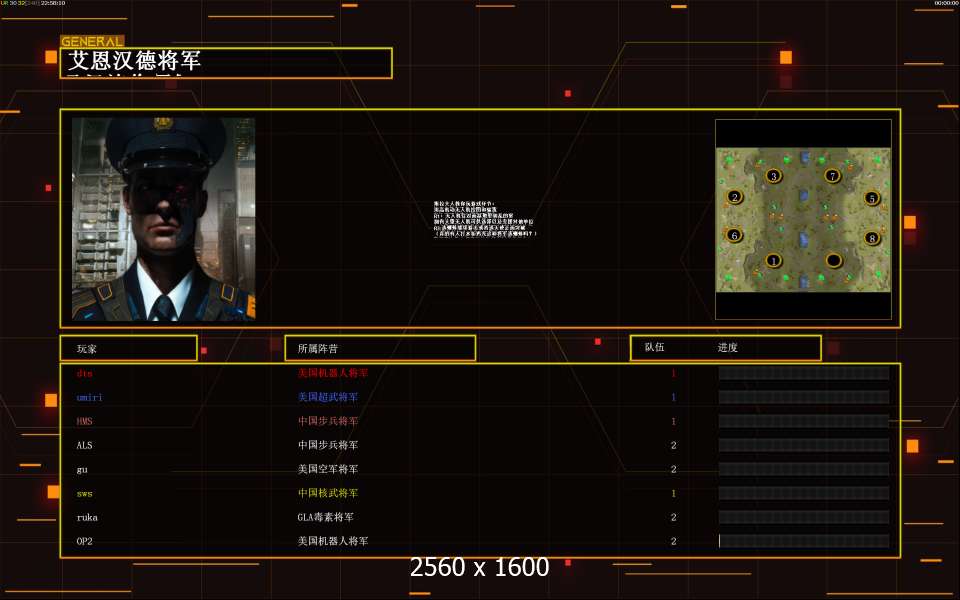Click the loading progress bar for ALS

click(x=804, y=445)
